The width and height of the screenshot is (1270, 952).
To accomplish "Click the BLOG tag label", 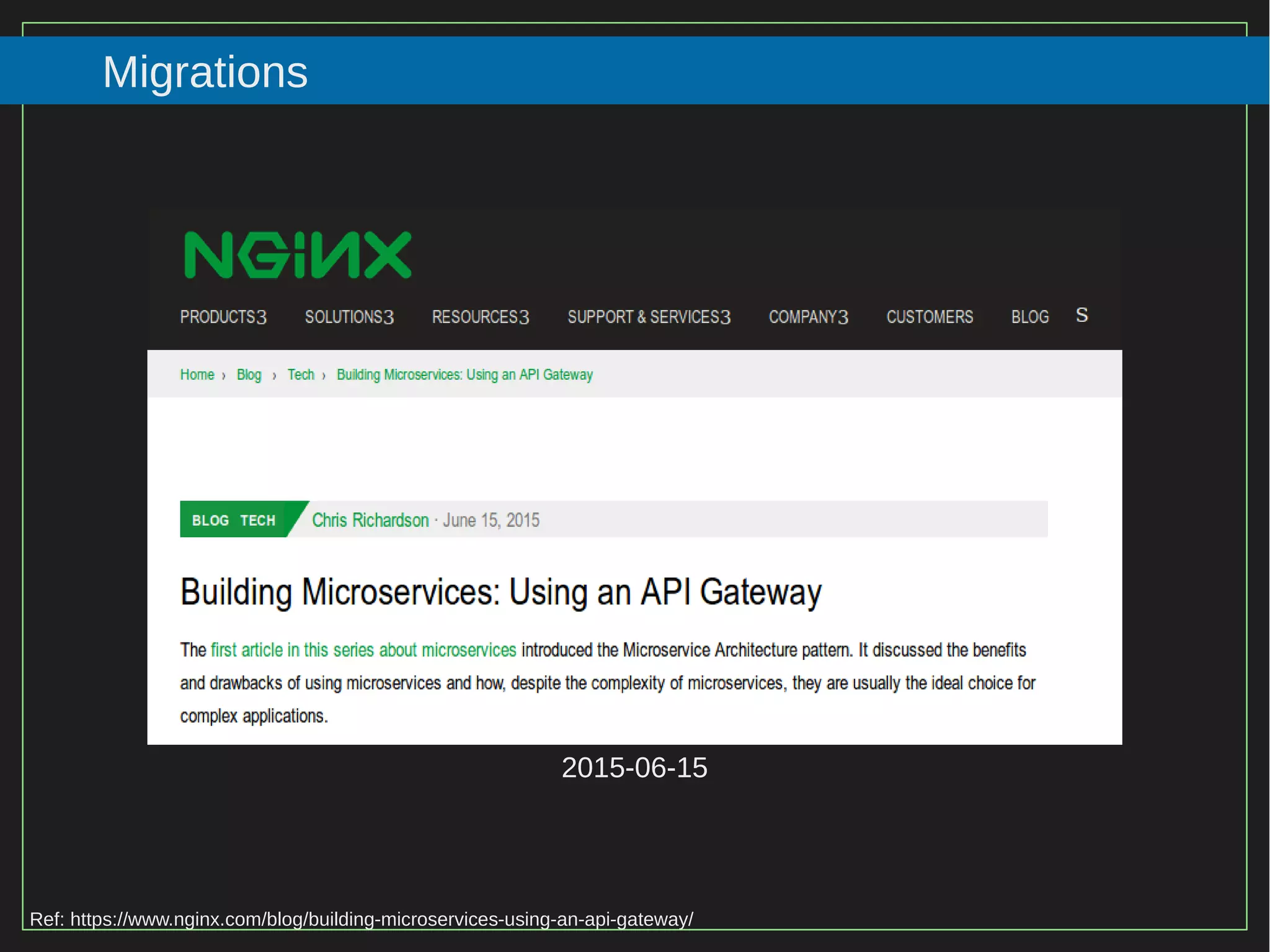I will click(x=210, y=520).
